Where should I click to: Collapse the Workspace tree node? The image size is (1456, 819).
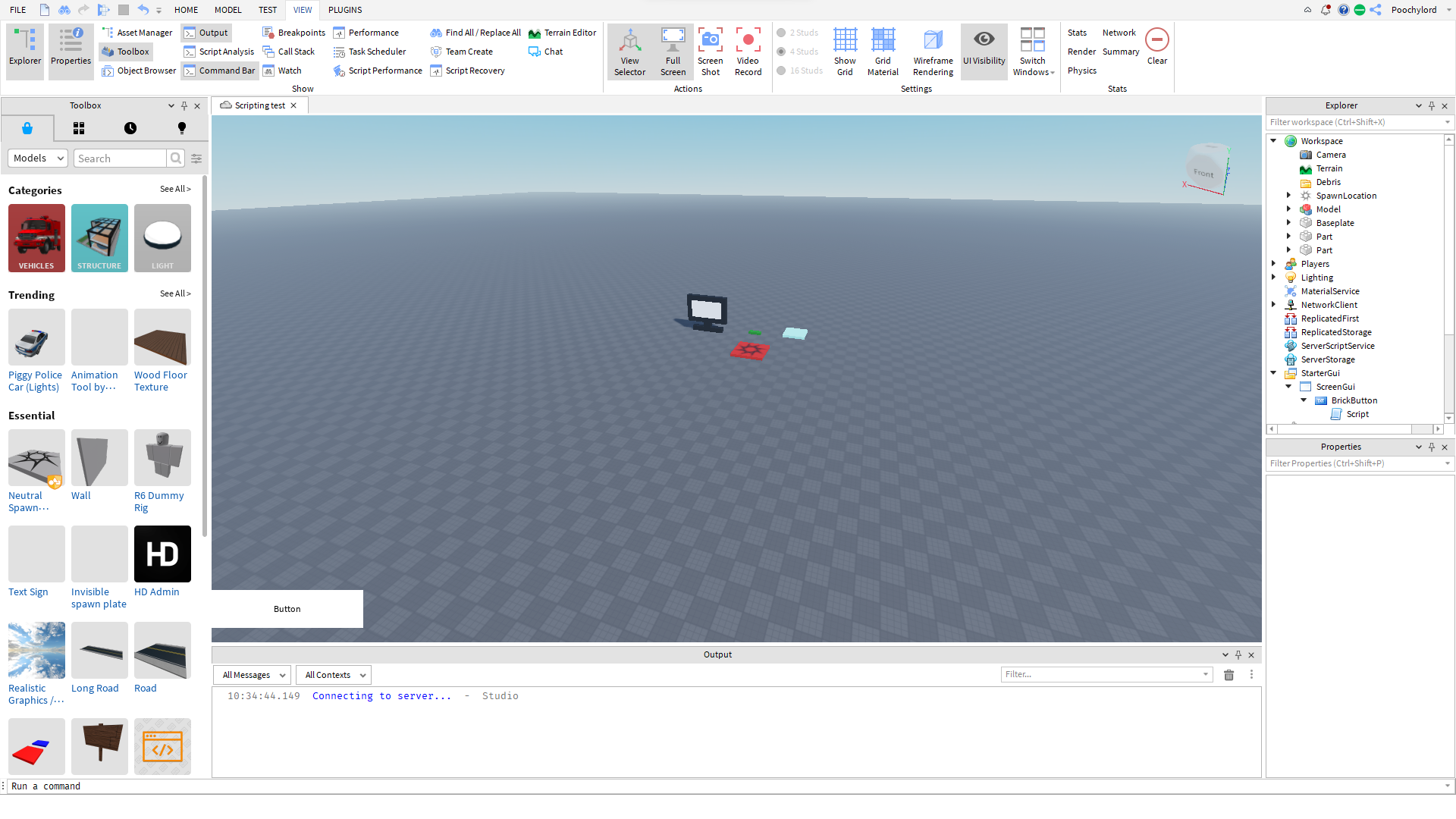point(1274,141)
